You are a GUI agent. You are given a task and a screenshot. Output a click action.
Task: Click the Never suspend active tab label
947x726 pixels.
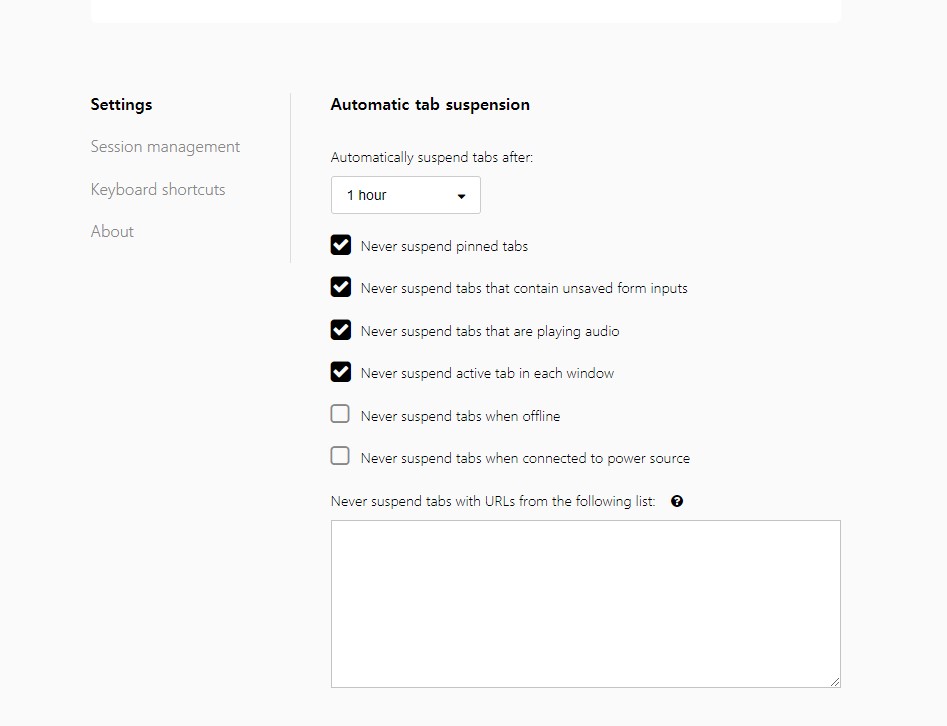pos(487,373)
